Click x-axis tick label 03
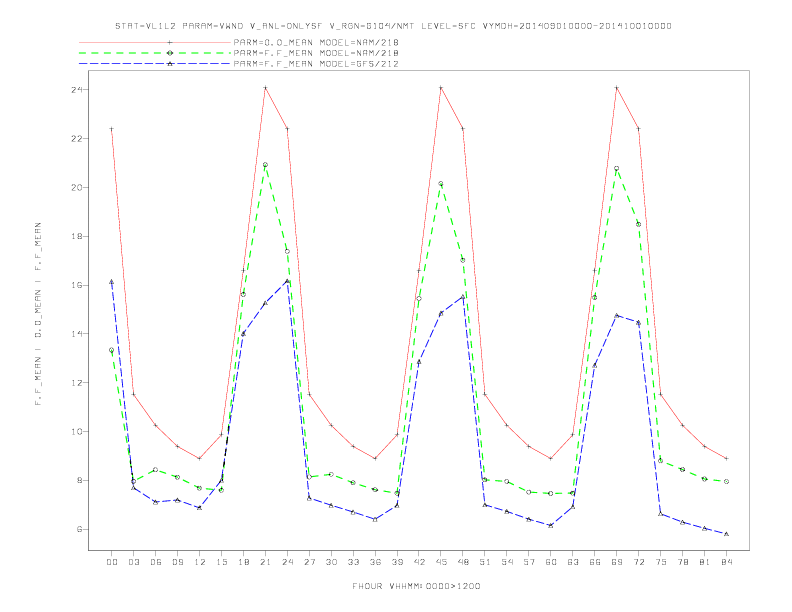 click(134, 562)
